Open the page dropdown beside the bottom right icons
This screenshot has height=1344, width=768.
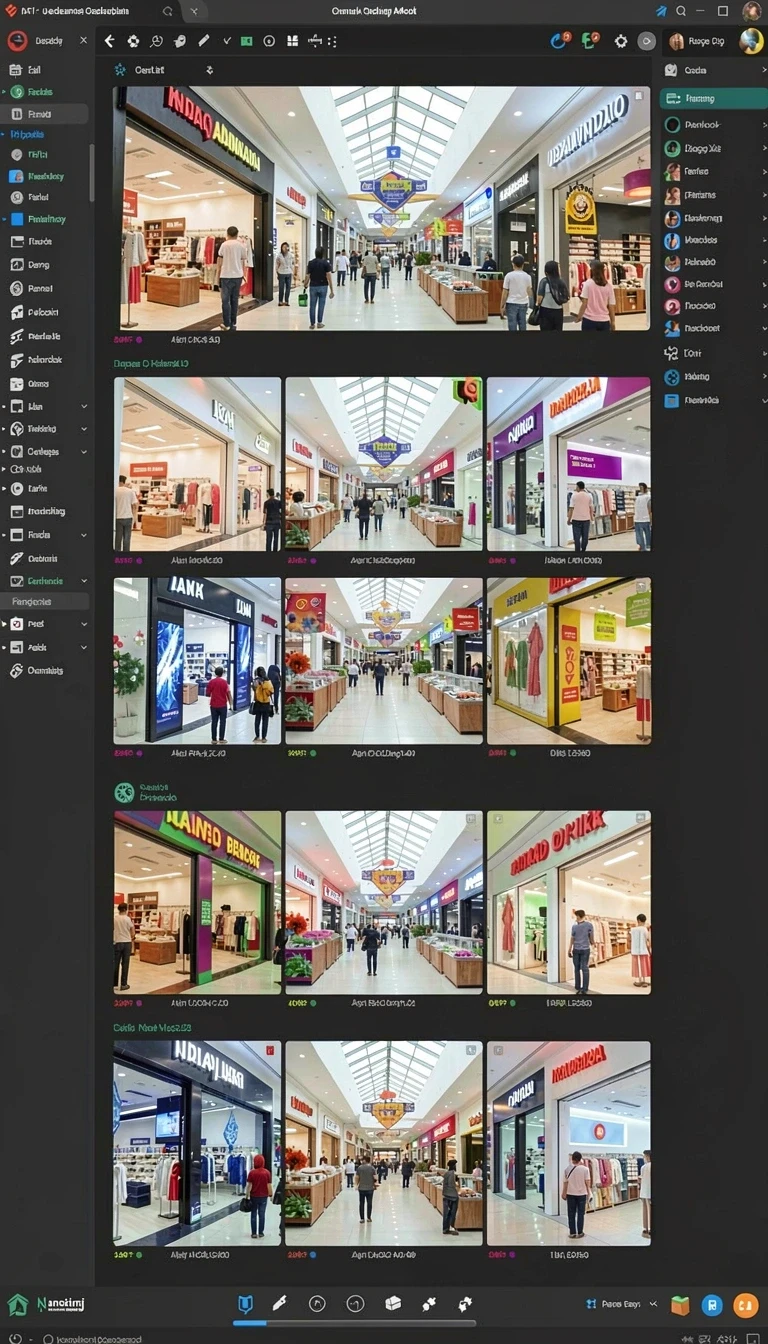point(654,1304)
